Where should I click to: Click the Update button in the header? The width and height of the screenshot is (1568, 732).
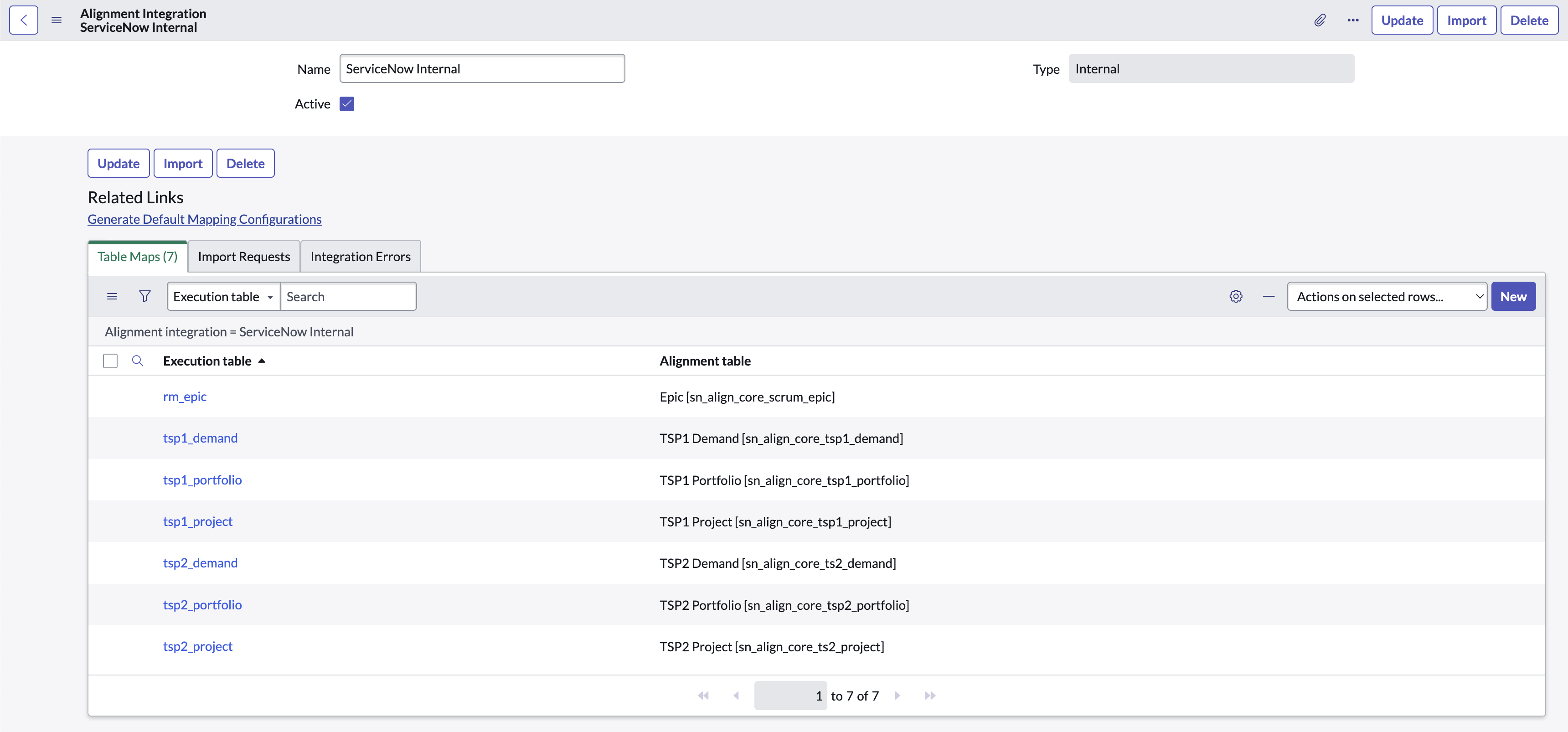[1402, 20]
